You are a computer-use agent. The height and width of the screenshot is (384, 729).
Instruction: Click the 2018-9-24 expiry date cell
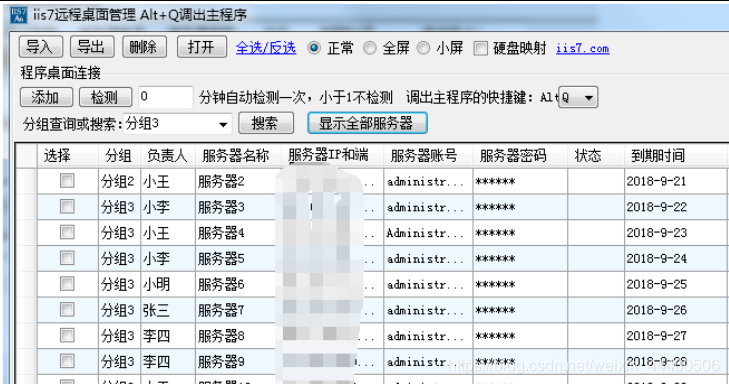(x=675, y=259)
